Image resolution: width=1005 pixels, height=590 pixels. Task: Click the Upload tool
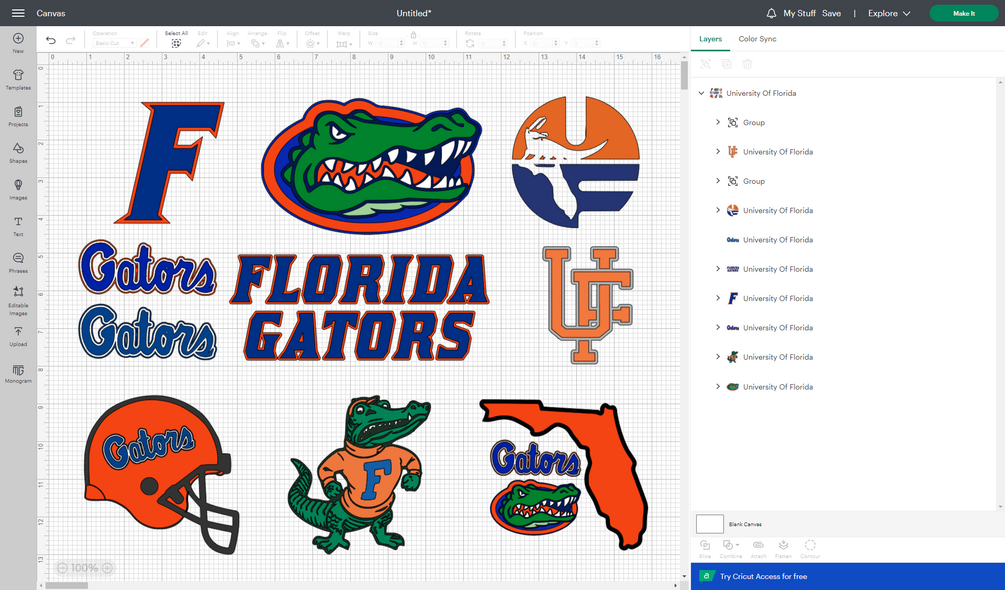pyautogui.click(x=18, y=336)
